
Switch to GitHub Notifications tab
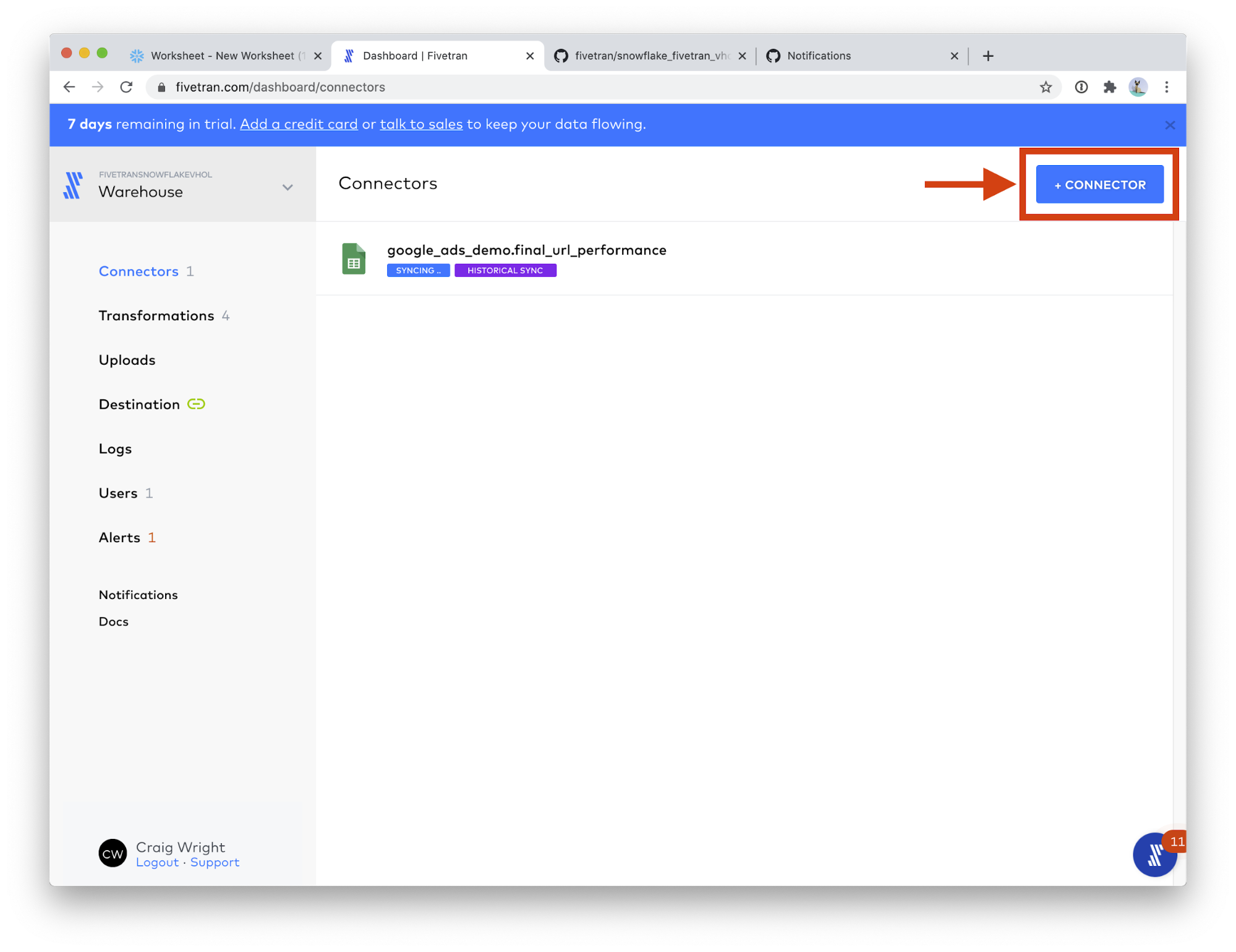tap(818, 56)
